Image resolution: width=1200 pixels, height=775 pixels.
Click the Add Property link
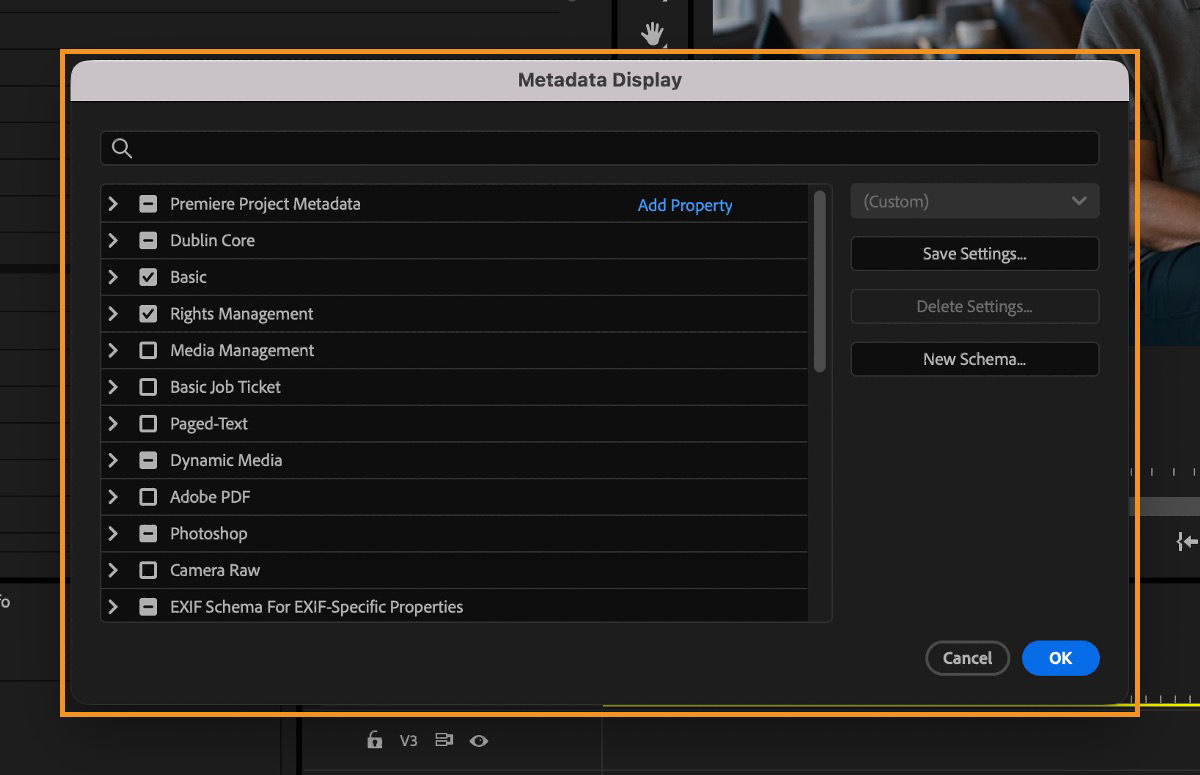[684, 205]
